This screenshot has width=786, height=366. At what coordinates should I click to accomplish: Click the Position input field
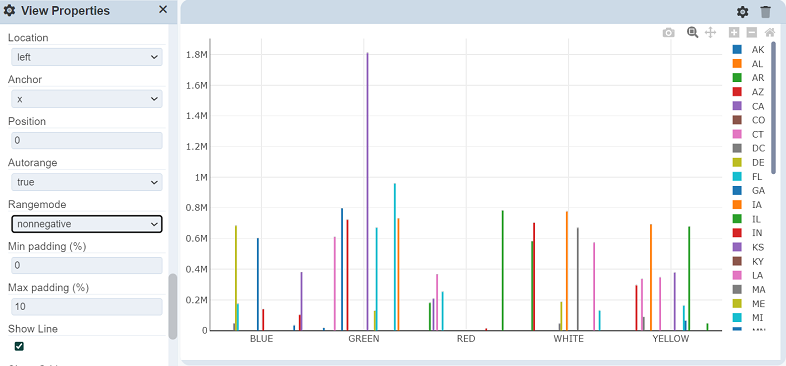[x=87, y=140]
